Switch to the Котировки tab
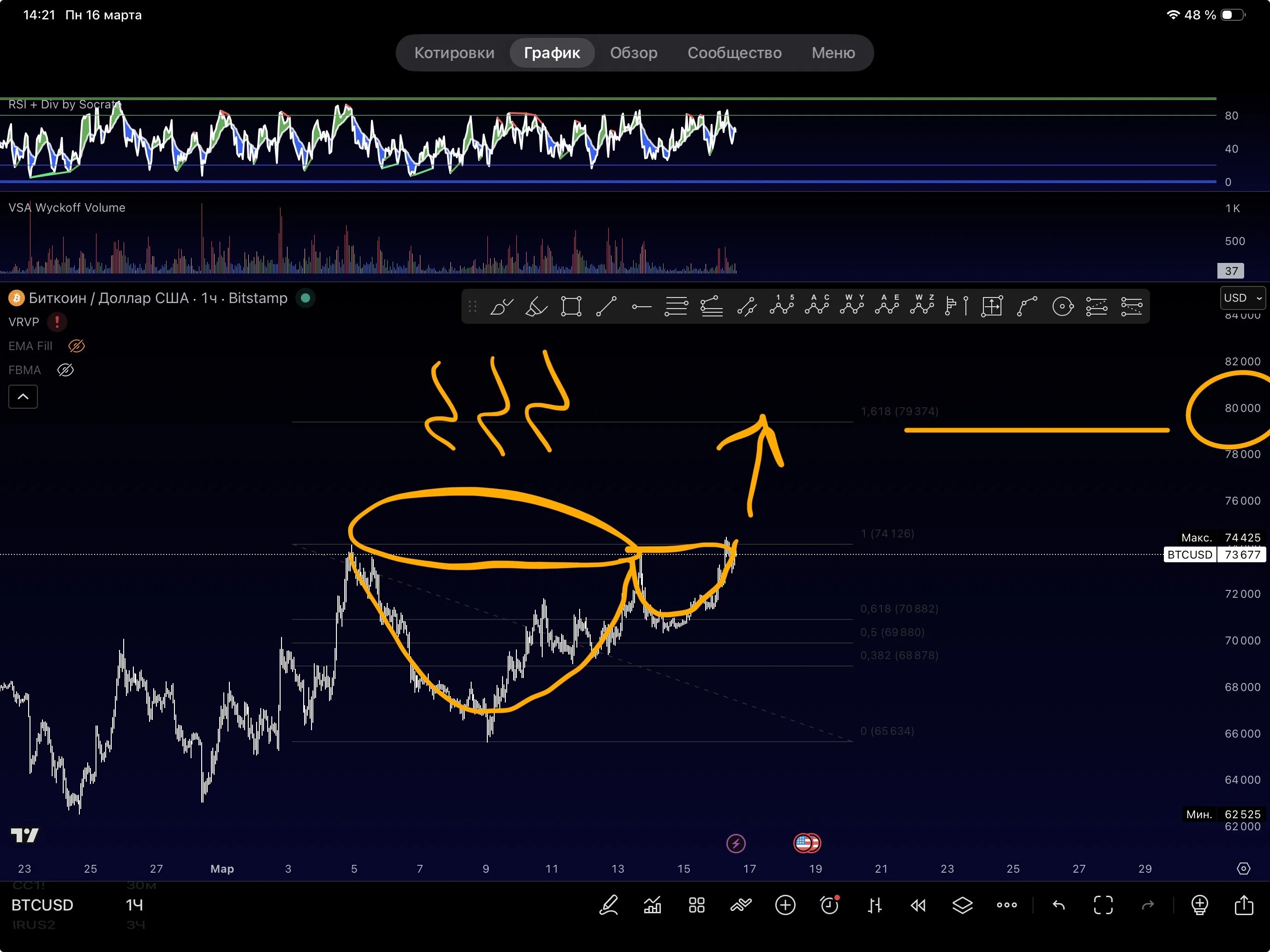Screen dimensions: 1270x952 (x=454, y=53)
